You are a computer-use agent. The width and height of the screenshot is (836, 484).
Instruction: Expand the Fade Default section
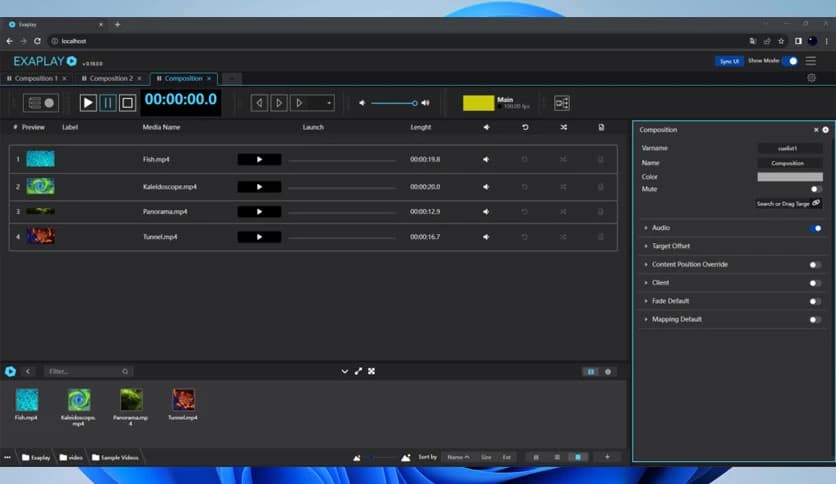670,301
